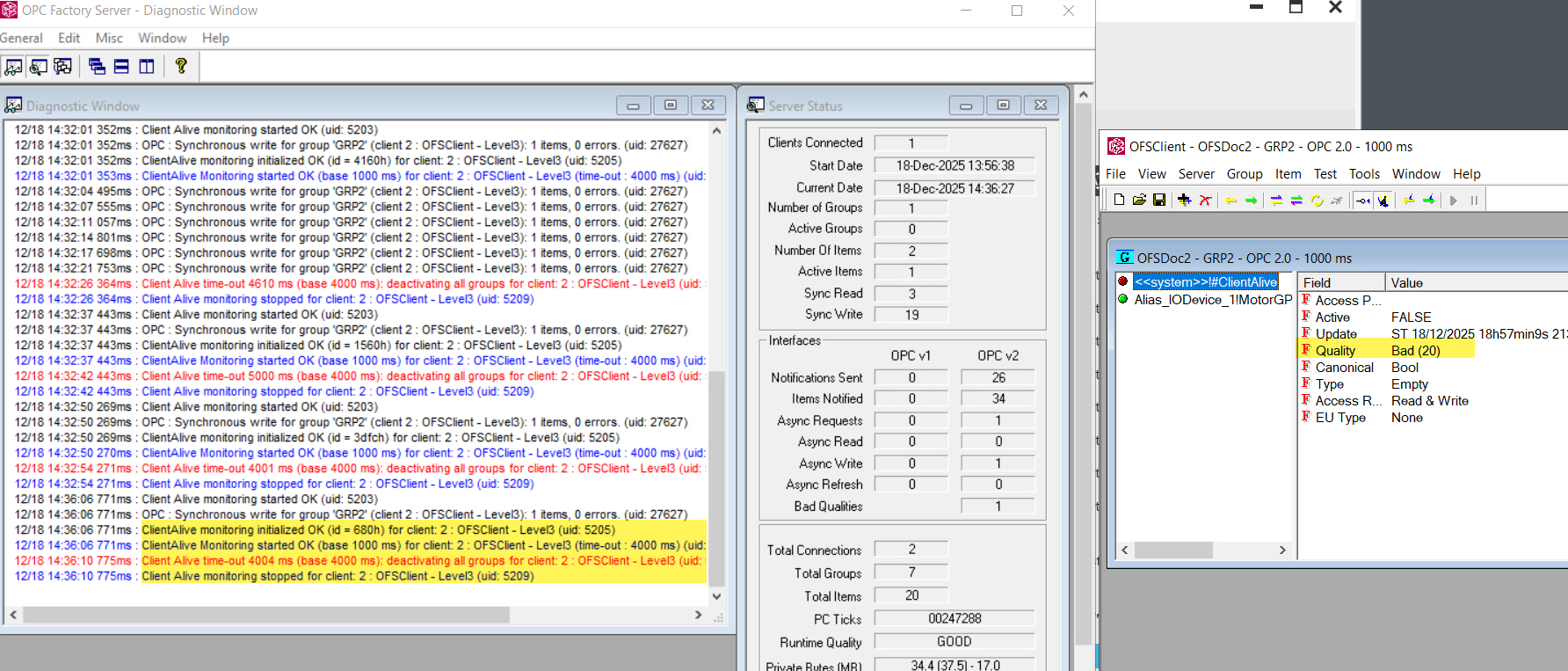Open the Tools menu in OFSClient
This screenshot has width=1568, height=671.
tap(1365, 174)
